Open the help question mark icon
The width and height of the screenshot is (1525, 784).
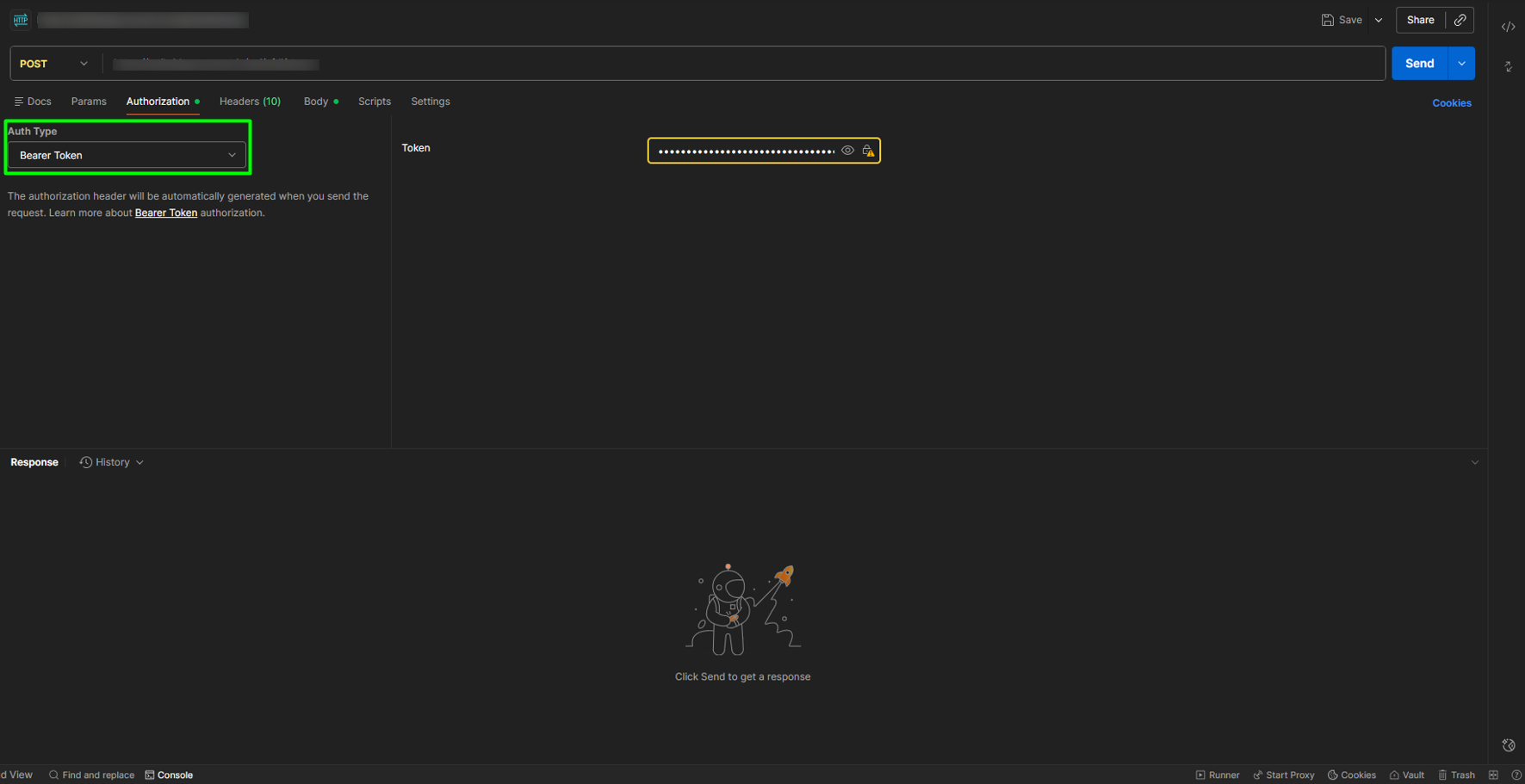click(1516, 775)
